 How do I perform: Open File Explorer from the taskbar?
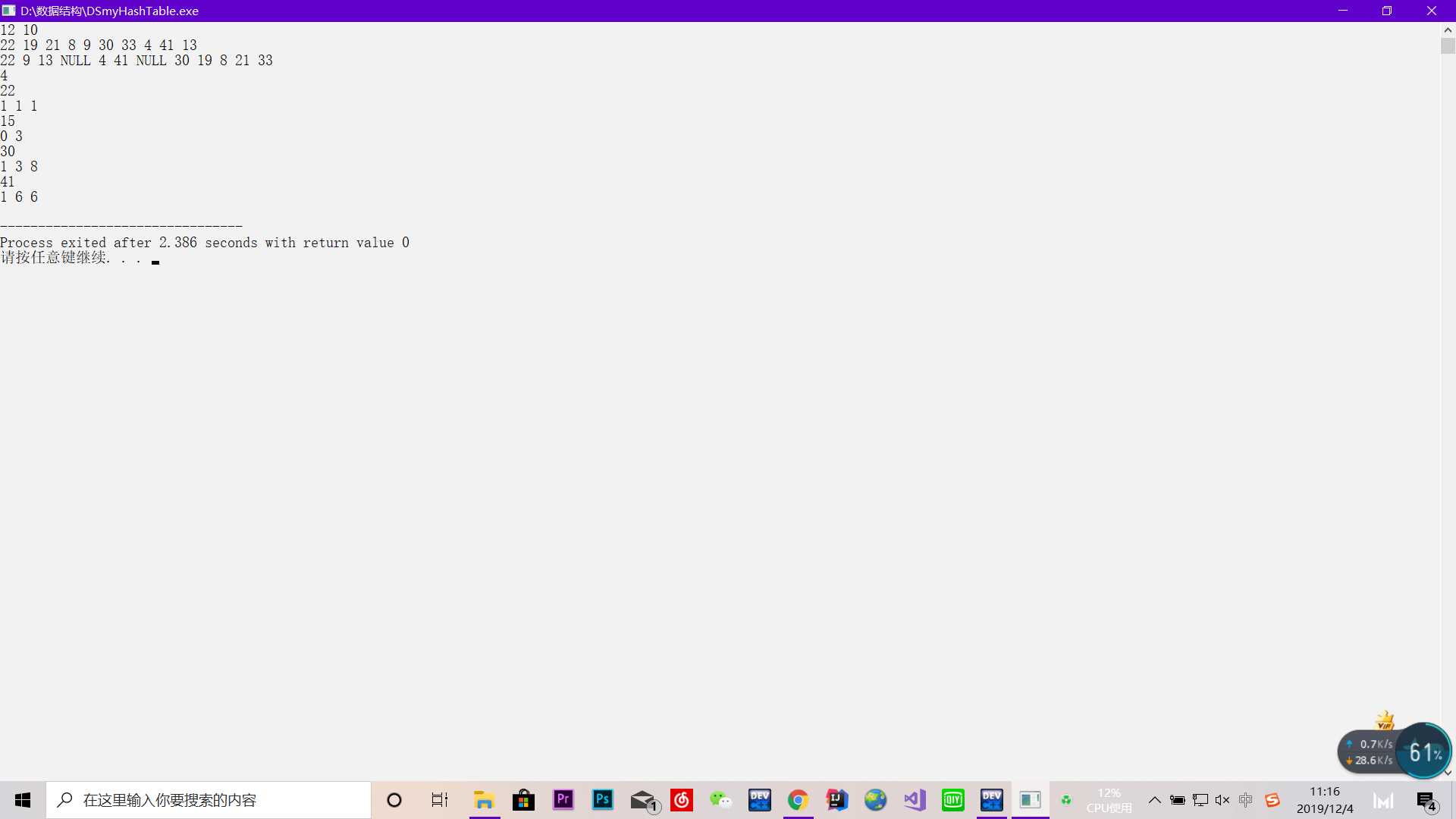point(484,800)
